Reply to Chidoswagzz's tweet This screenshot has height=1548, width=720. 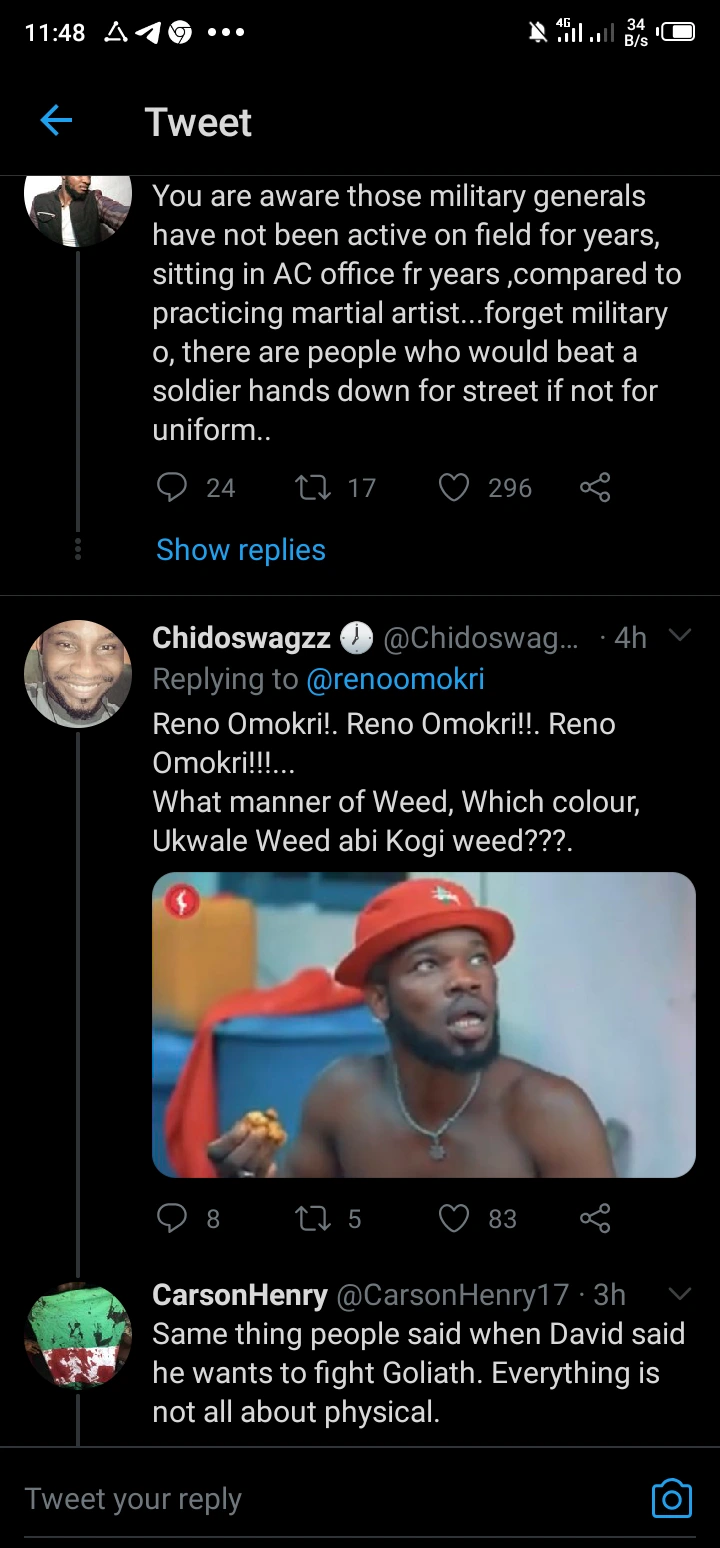click(173, 1217)
